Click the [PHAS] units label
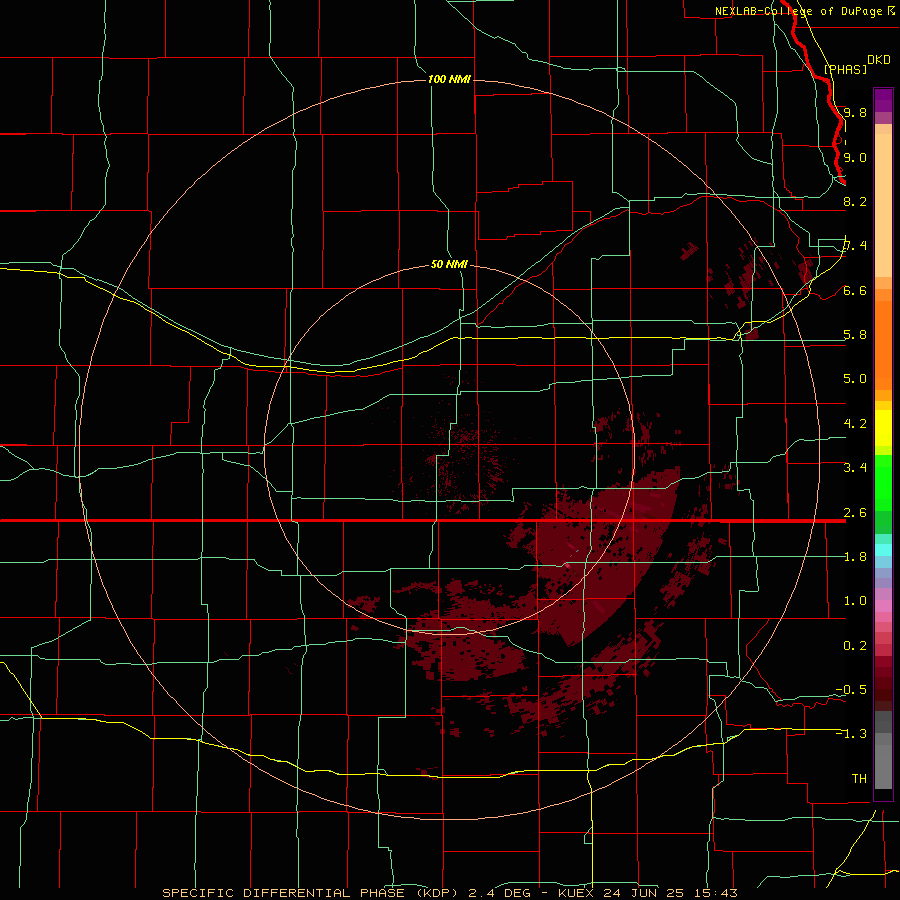 [845, 69]
